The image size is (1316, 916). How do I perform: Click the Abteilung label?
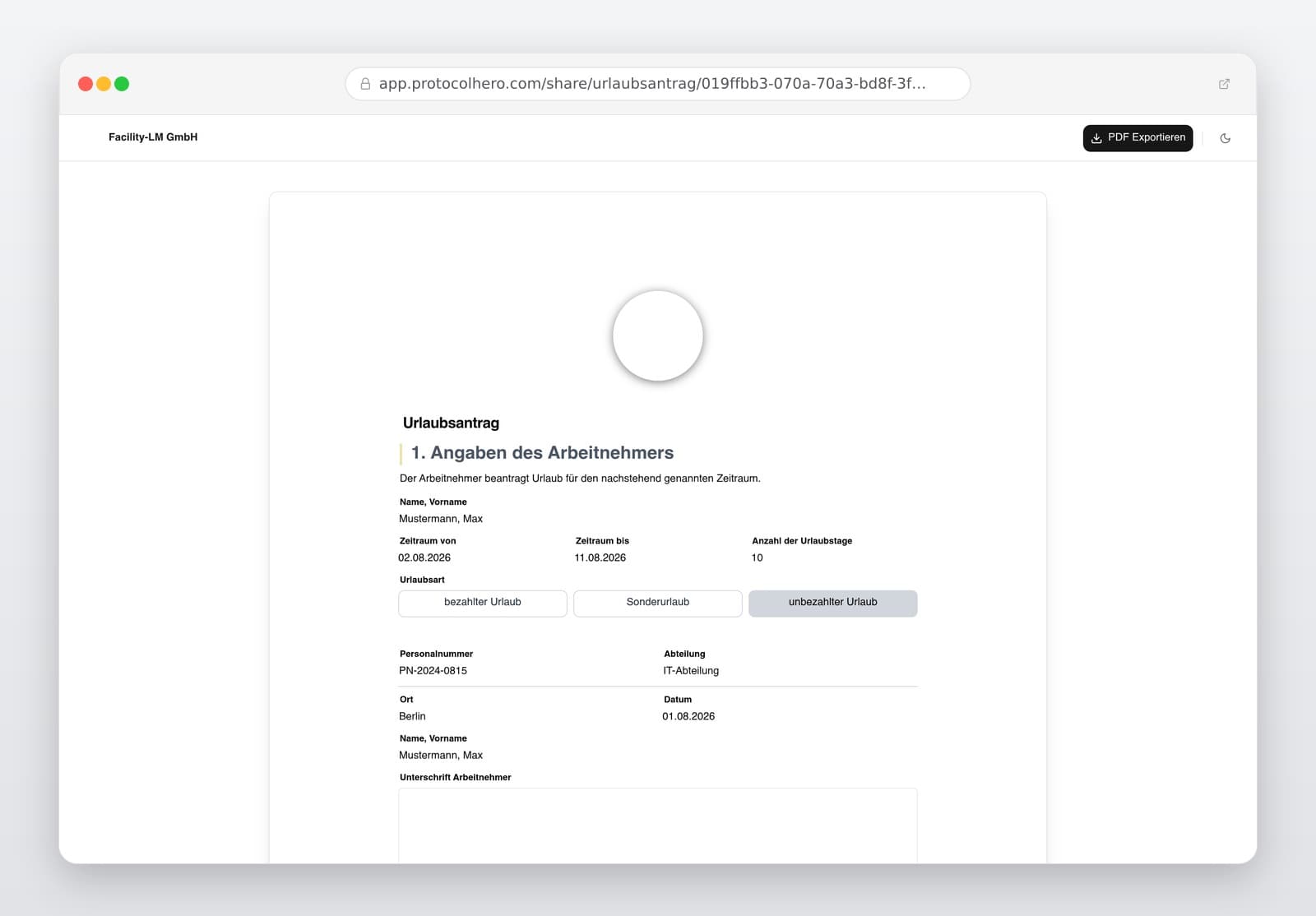[684, 655]
